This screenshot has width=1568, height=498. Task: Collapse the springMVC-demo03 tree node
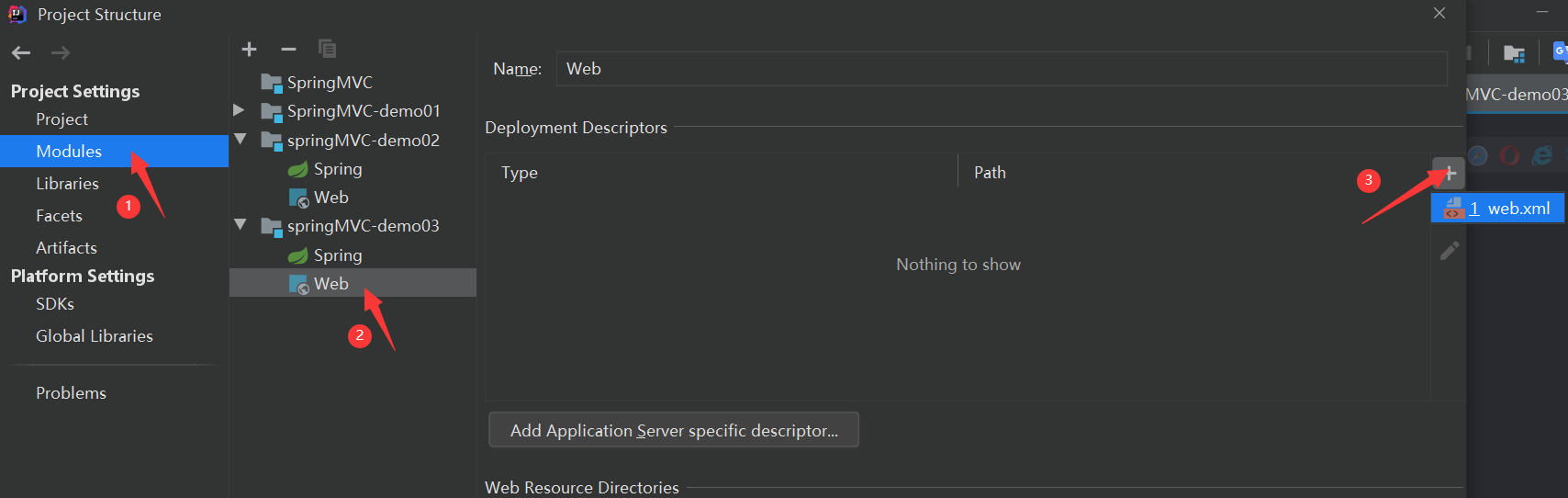[241, 225]
